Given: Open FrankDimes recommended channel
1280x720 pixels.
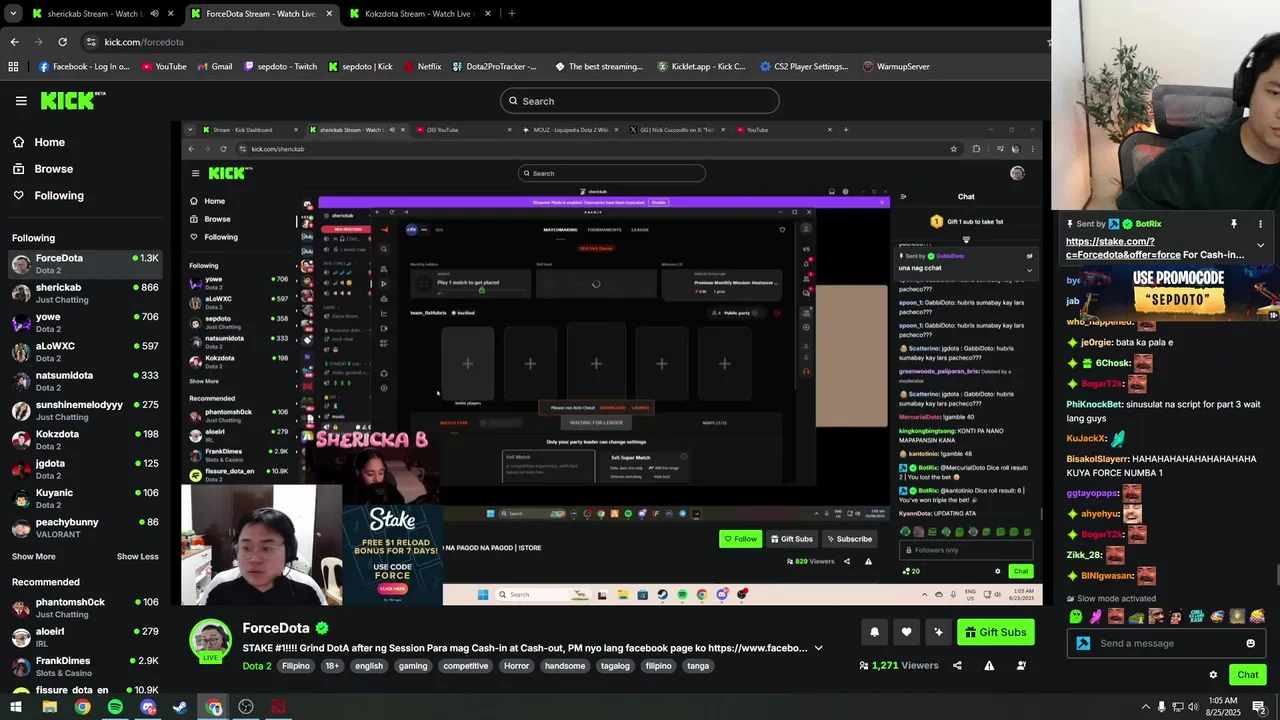Looking at the screenshot, I should pyautogui.click(x=84, y=666).
